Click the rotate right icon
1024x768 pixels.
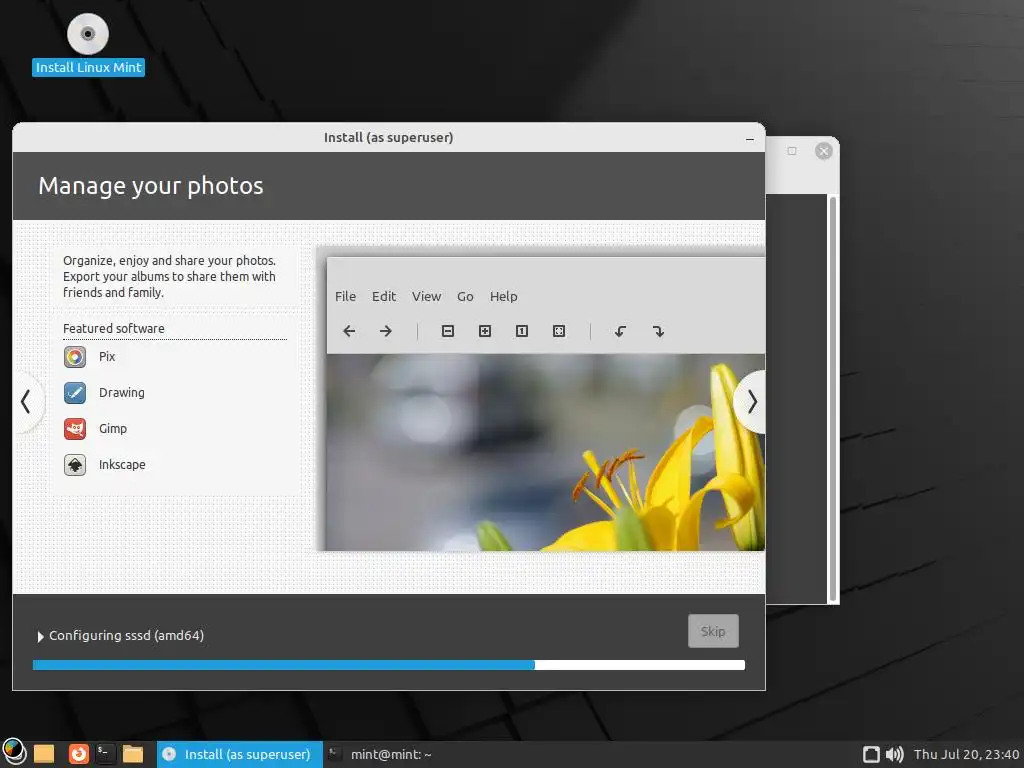tap(658, 331)
